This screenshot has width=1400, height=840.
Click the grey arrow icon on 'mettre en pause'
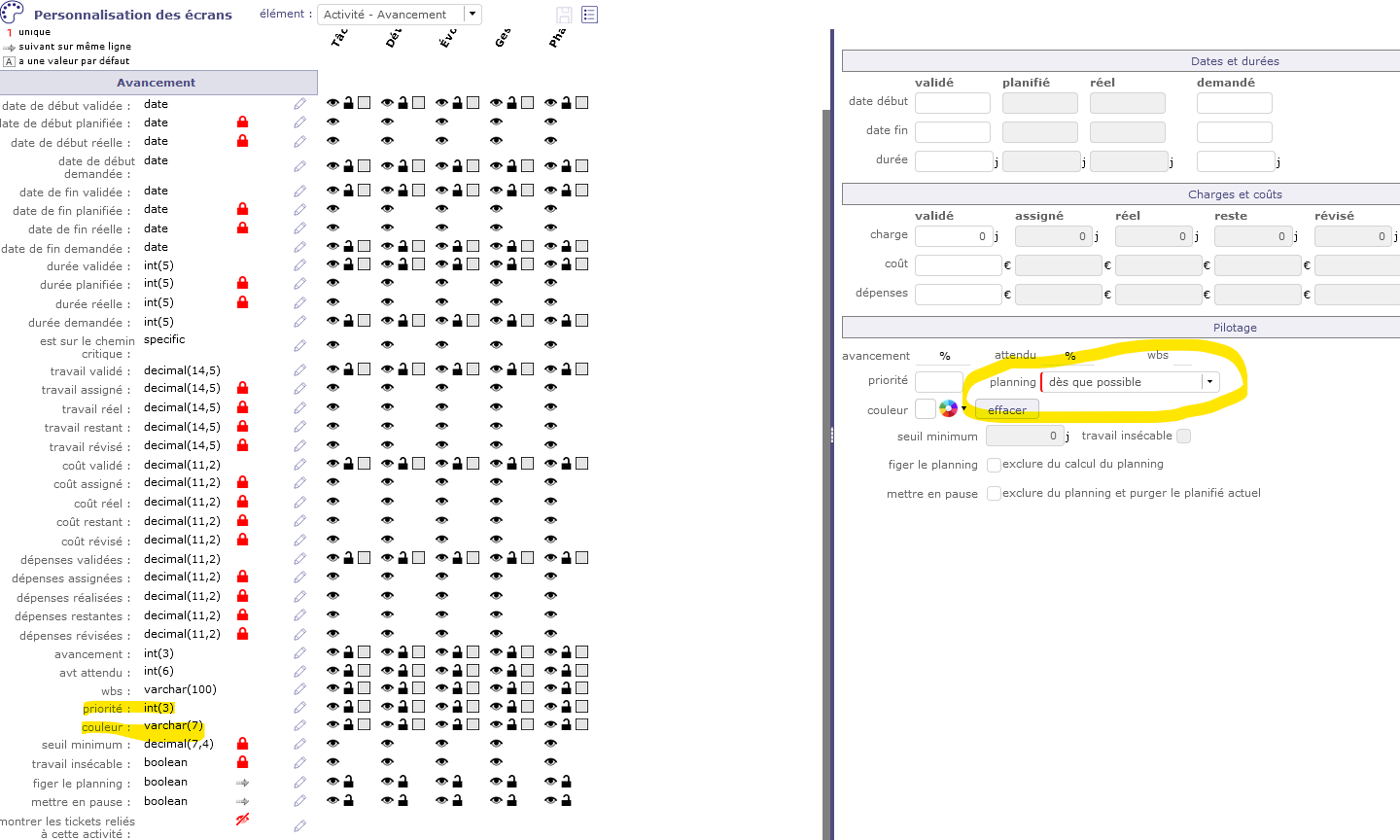[242, 801]
